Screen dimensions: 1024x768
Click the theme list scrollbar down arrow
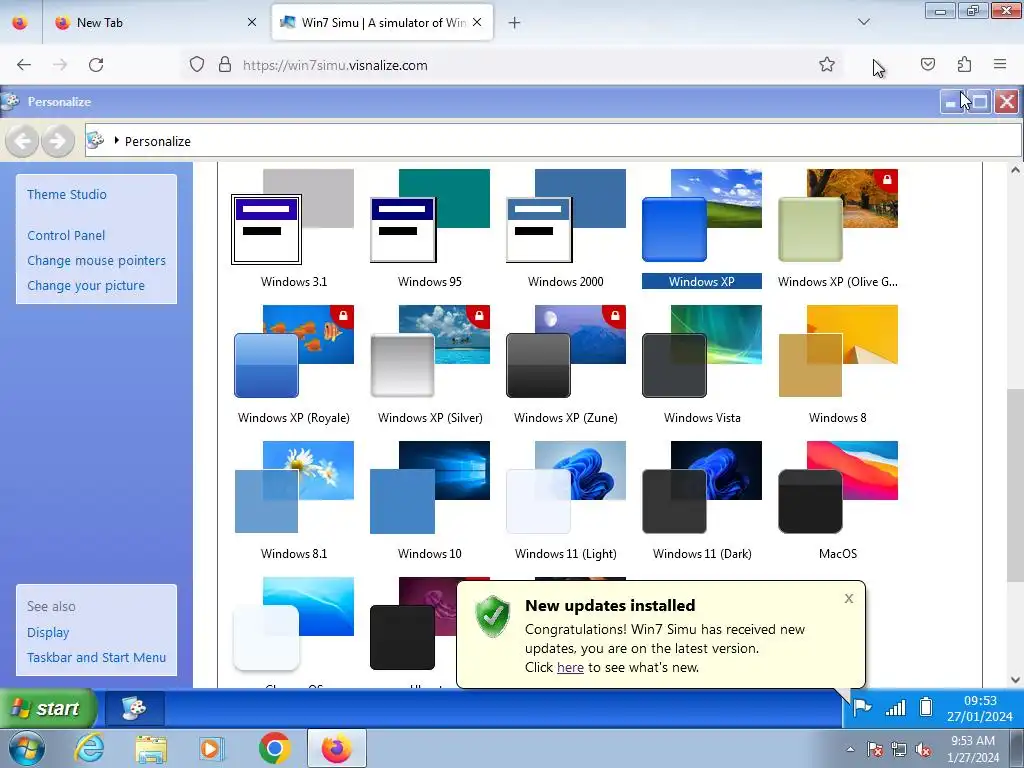point(1016,680)
